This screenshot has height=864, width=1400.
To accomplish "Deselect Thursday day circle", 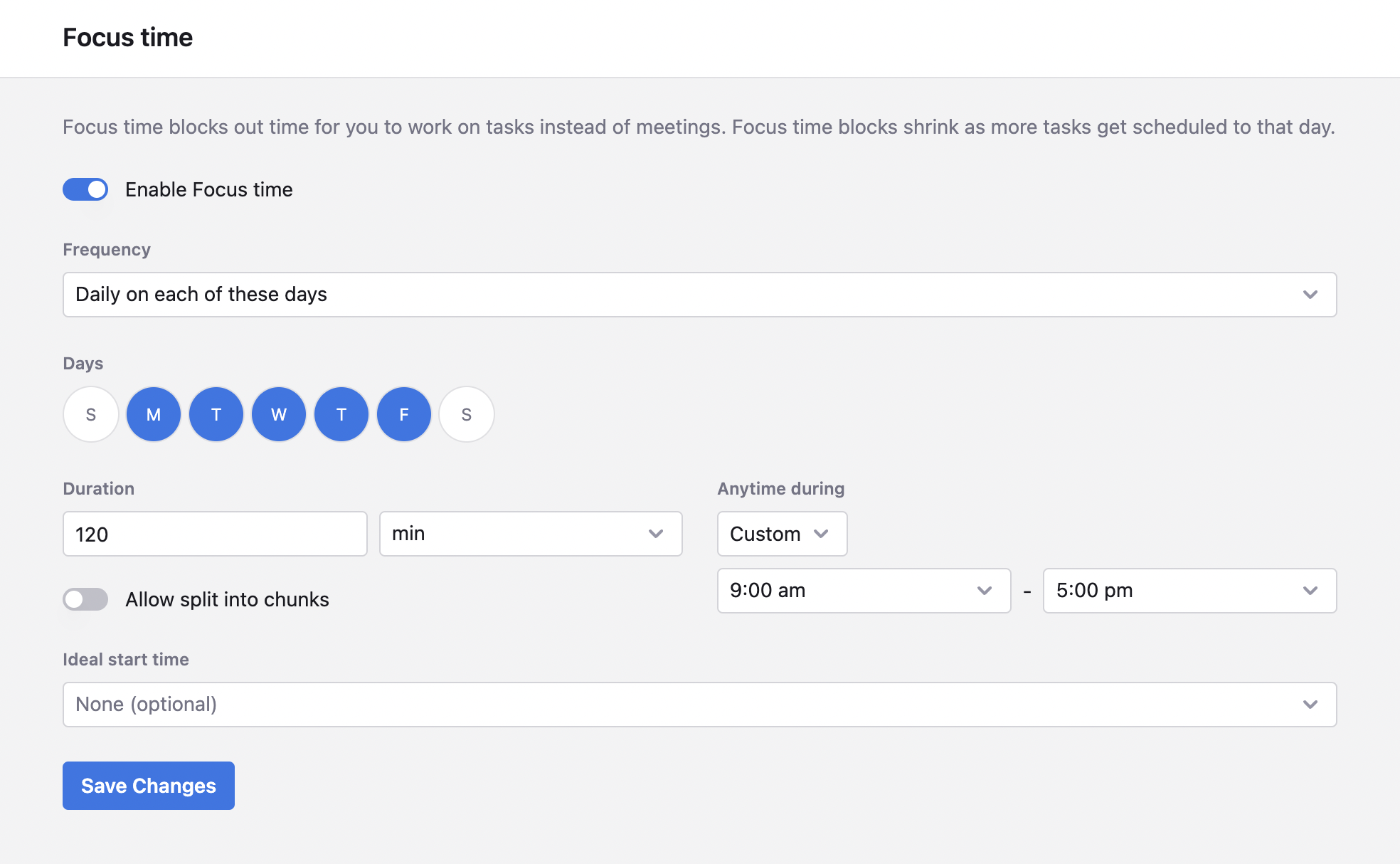I will coord(341,414).
